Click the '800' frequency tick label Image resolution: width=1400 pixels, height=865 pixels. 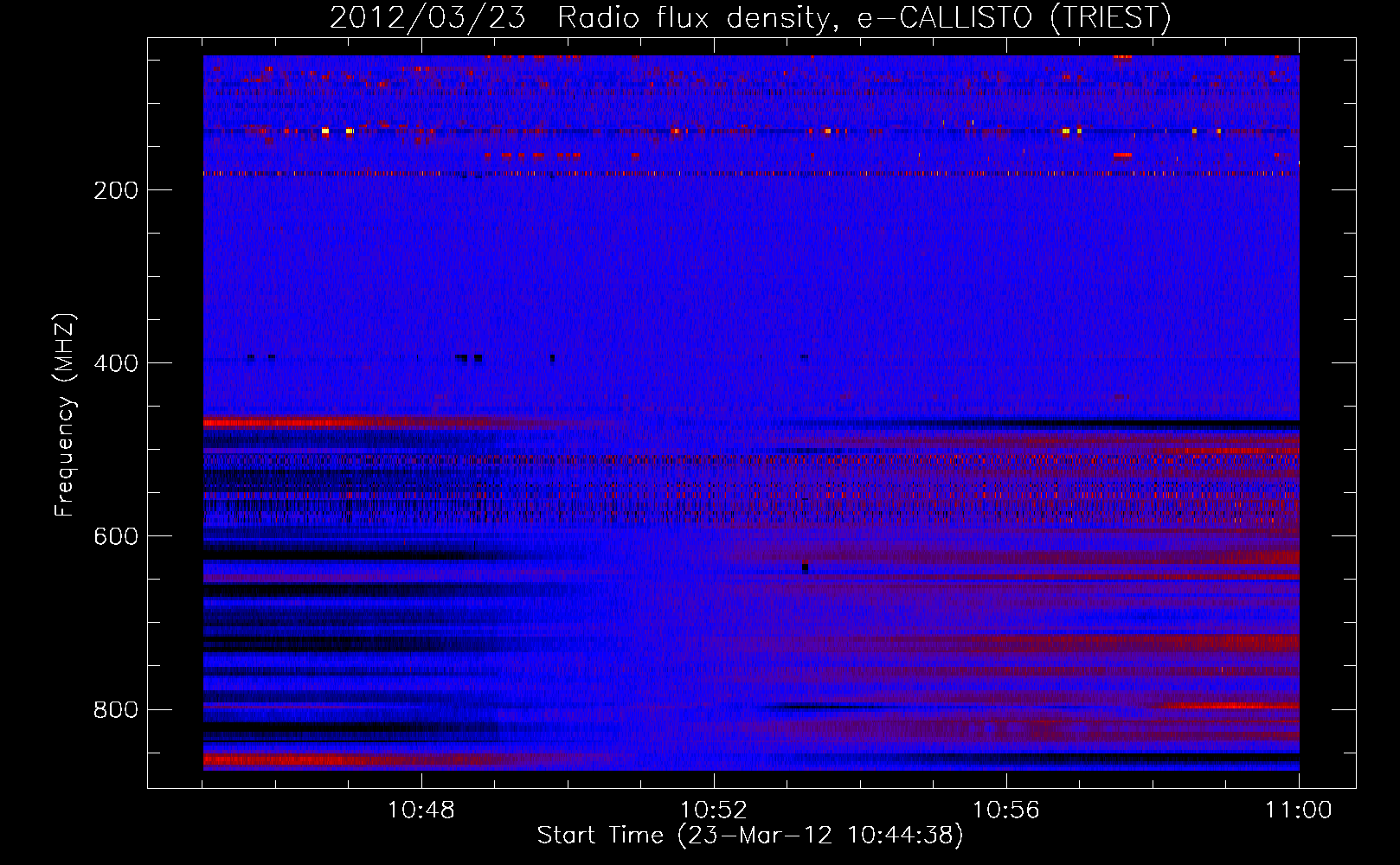pyautogui.click(x=116, y=709)
